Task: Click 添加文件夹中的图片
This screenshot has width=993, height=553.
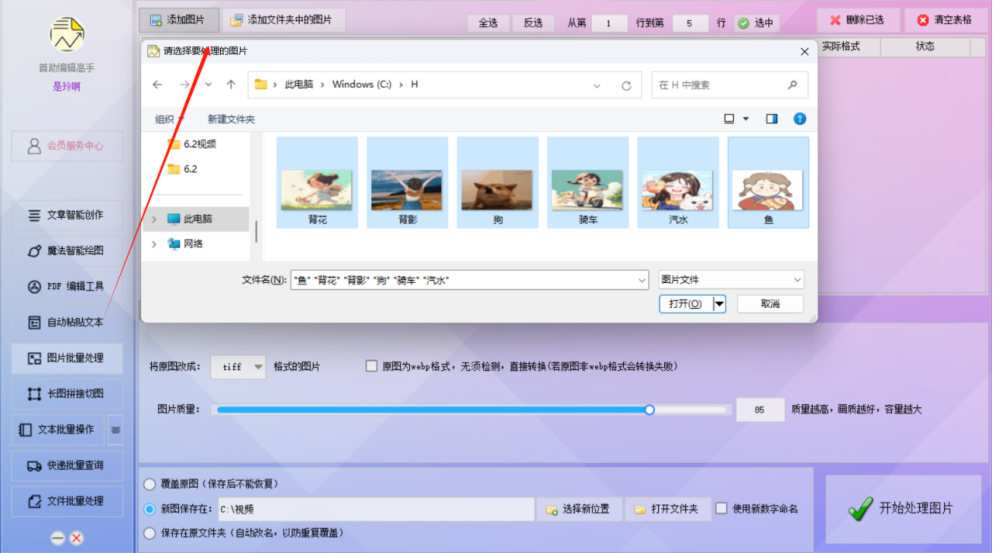Action: [x=283, y=20]
